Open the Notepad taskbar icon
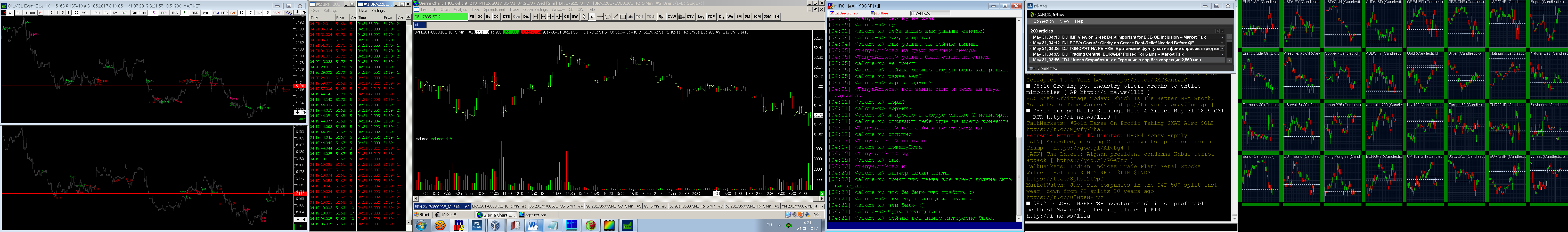 click(553, 225)
